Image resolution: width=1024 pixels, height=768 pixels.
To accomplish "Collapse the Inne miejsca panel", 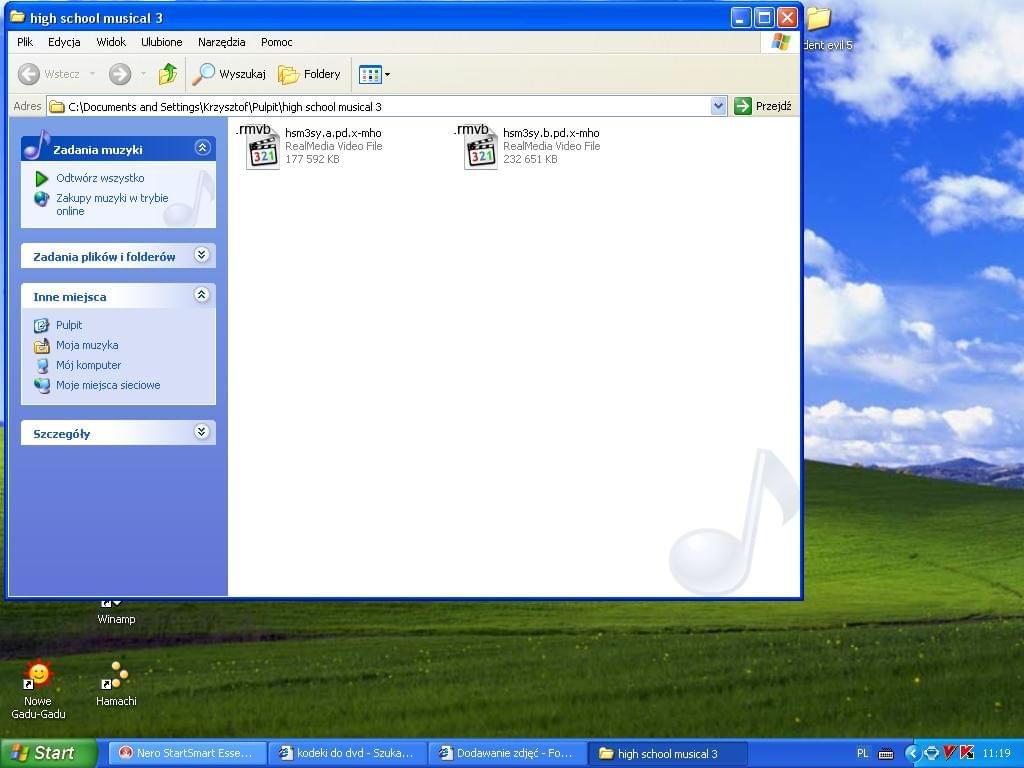I will [x=202, y=295].
